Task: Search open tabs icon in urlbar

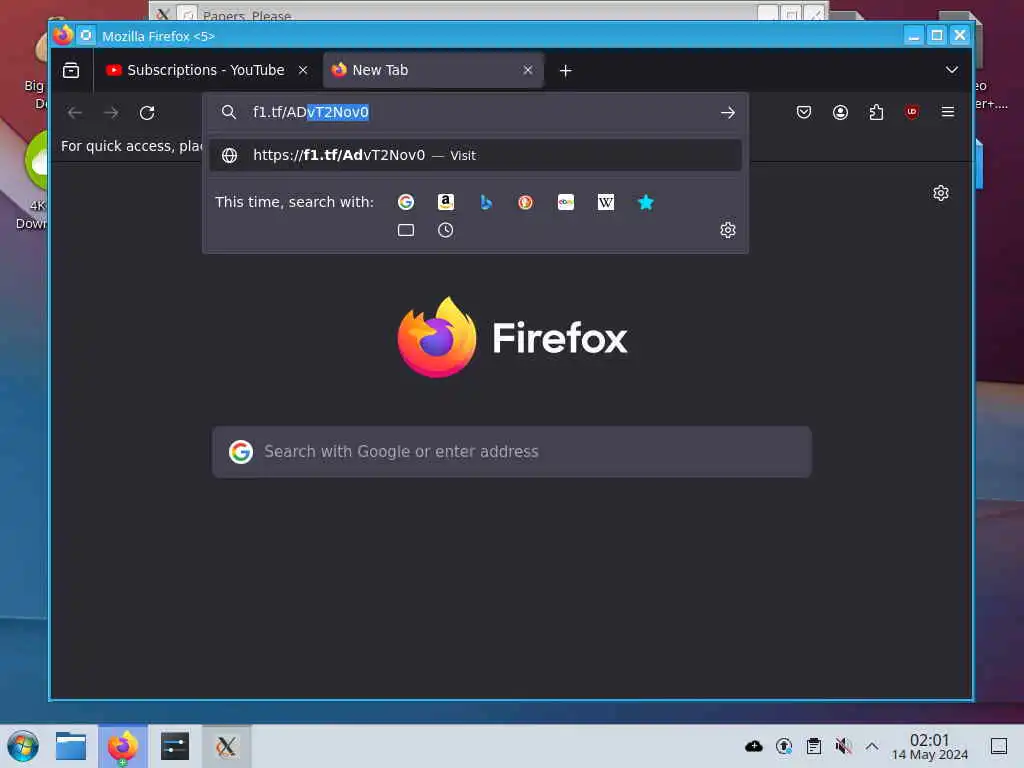Action: (406, 230)
